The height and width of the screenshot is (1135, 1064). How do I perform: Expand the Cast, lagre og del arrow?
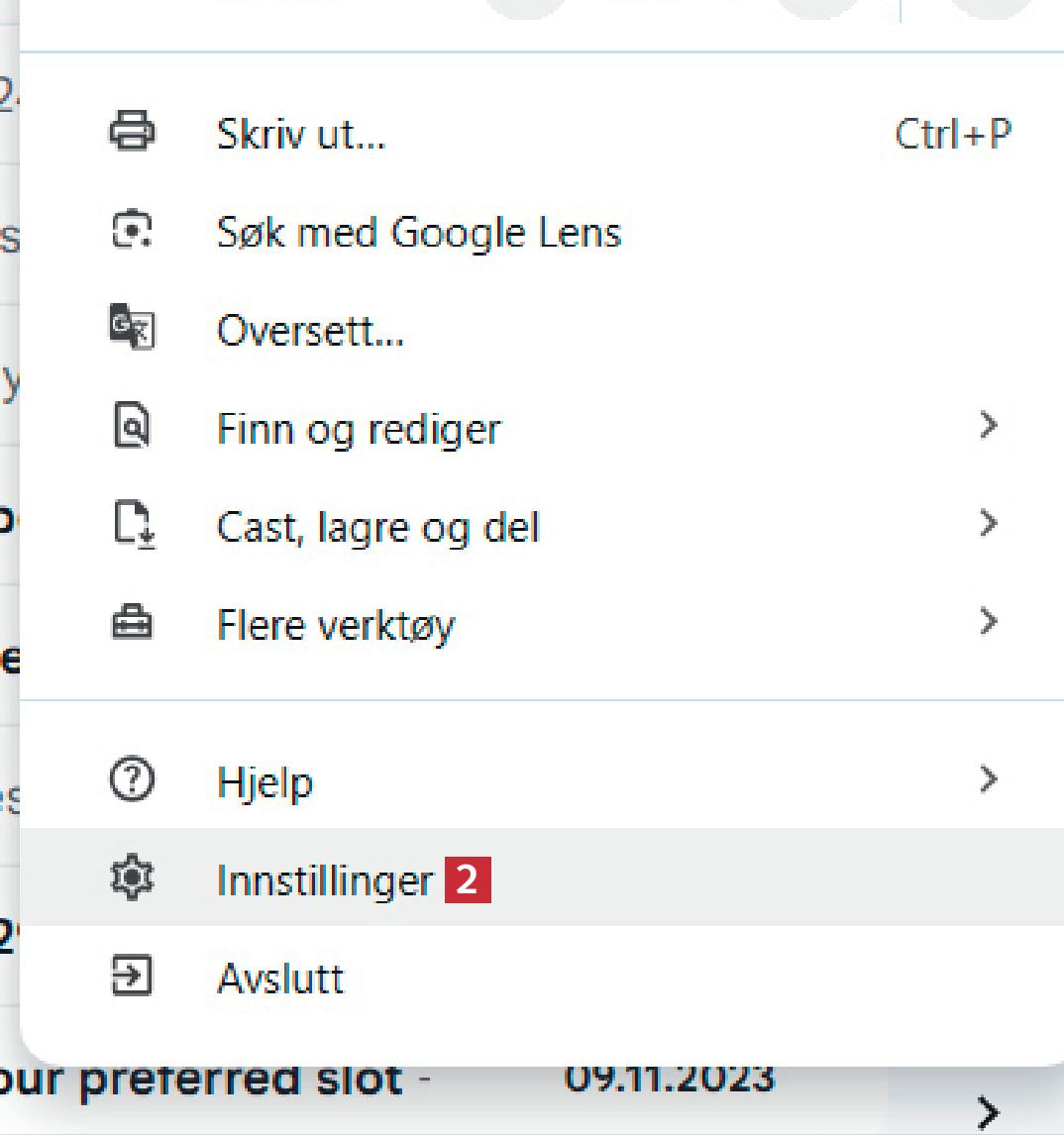click(987, 523)
